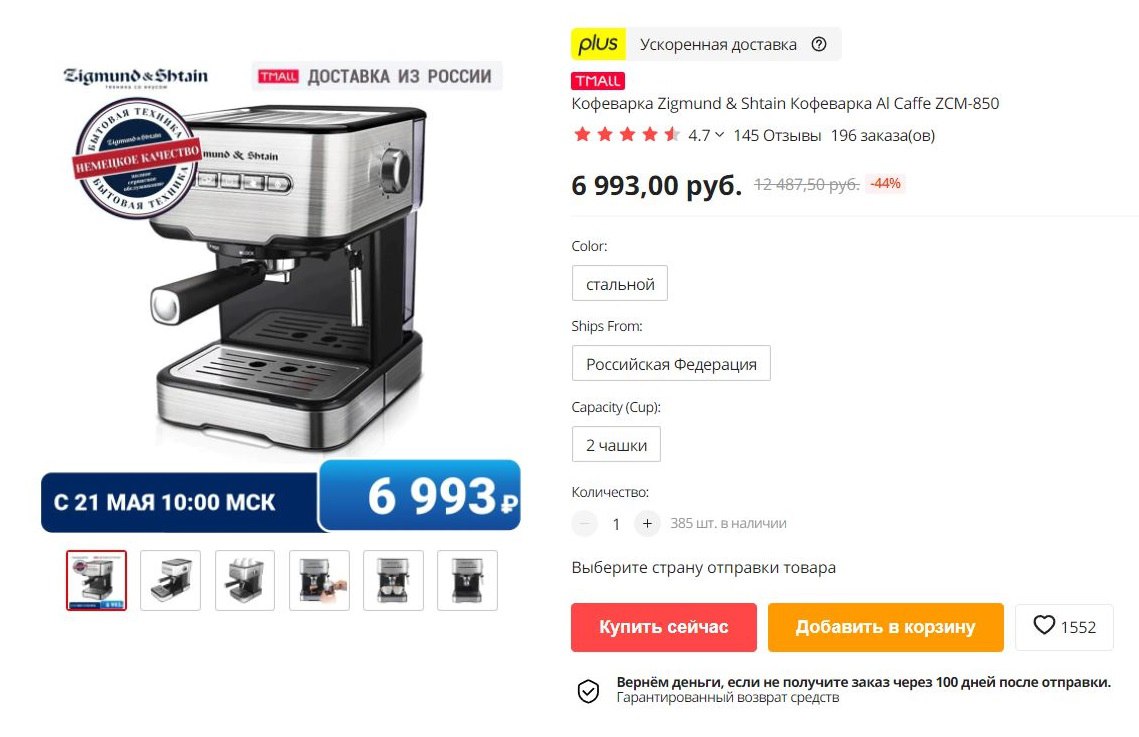The width and height of the screenshot is (1139, 737).
Task: Open the last product thumbnail image
Action: (x=468, y=580)
